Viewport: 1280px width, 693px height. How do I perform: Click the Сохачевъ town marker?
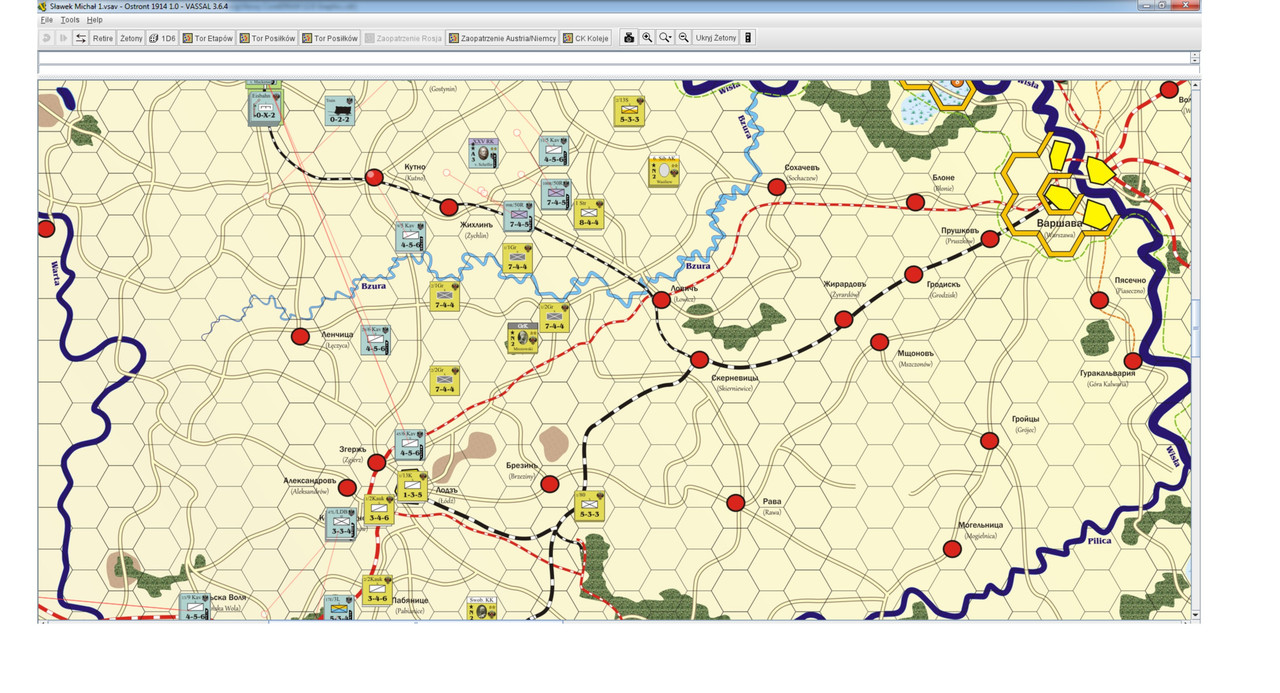(x=777, y=187)
